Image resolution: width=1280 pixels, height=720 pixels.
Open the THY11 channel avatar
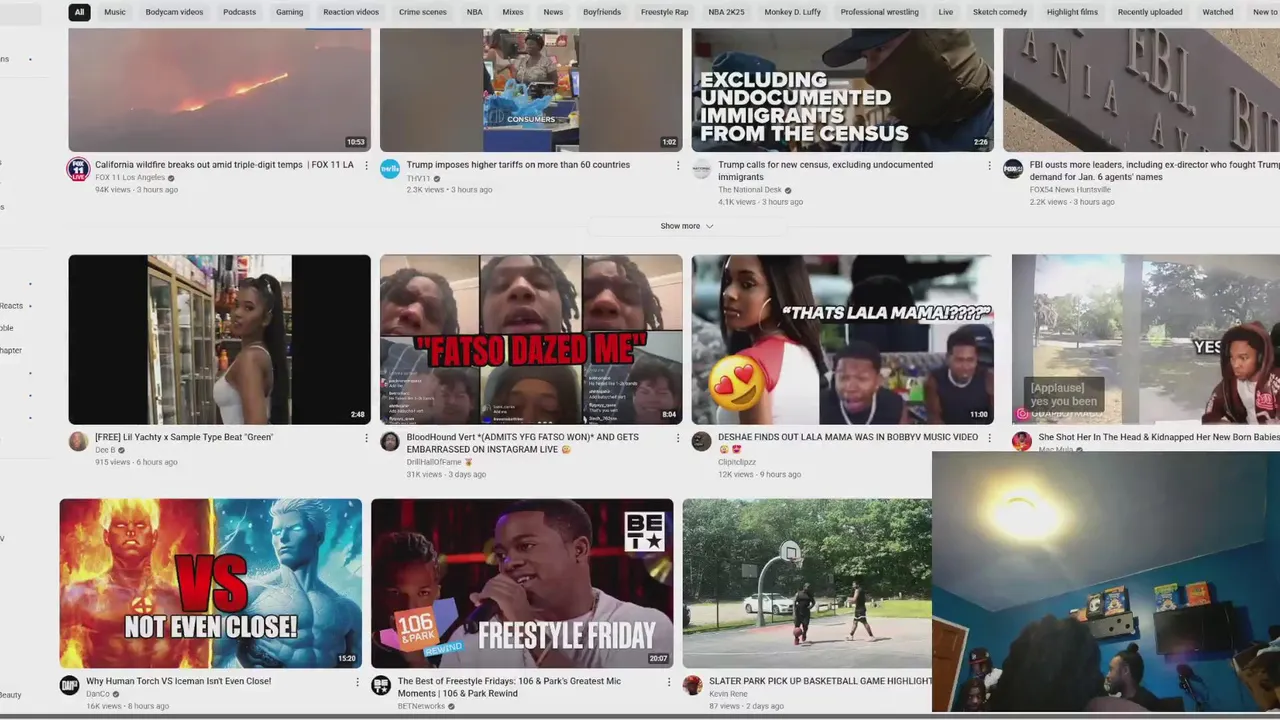point(390,169)
